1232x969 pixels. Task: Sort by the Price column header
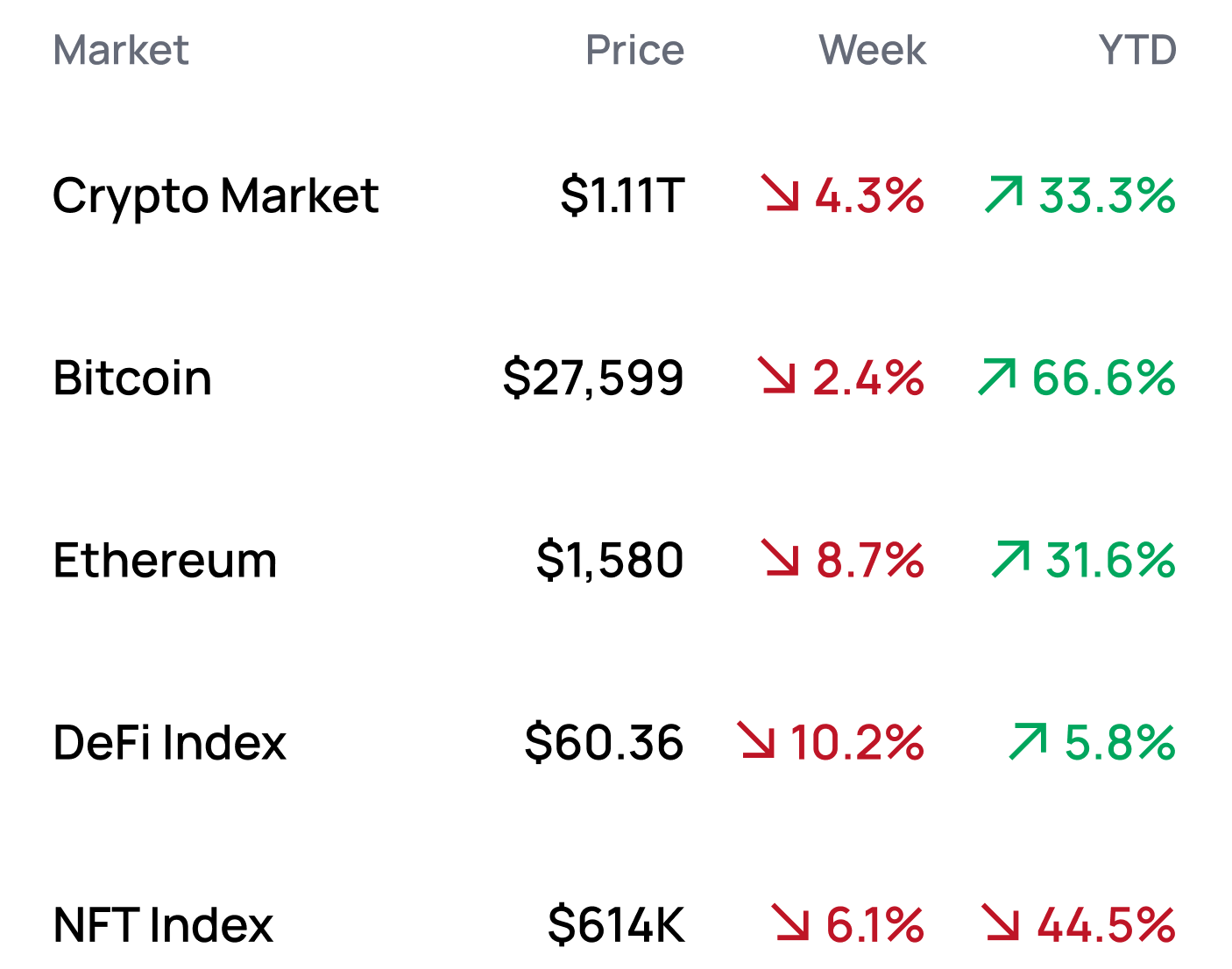(x=634, y=50)
